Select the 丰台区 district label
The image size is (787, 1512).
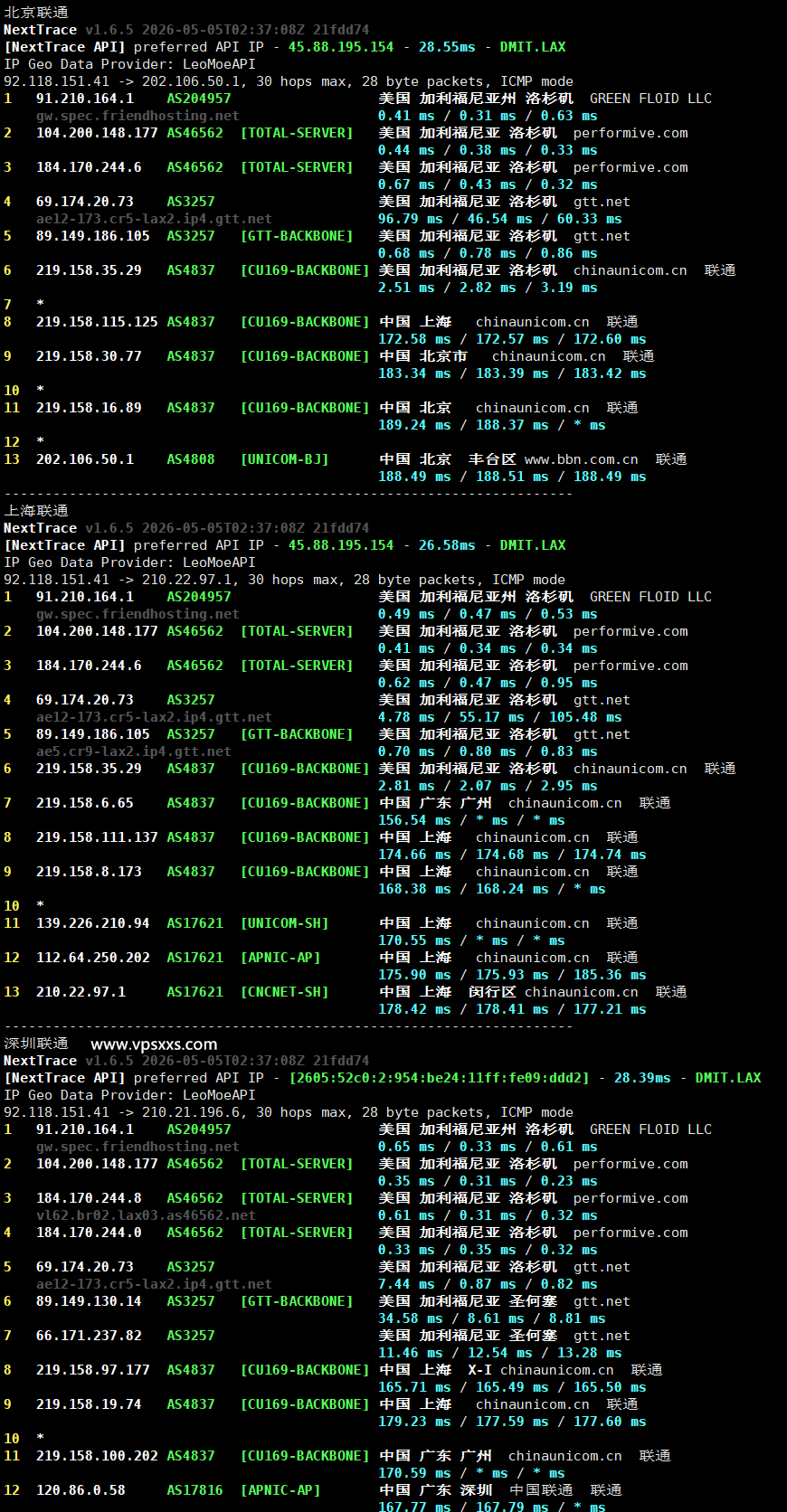(x=492, y=459)
